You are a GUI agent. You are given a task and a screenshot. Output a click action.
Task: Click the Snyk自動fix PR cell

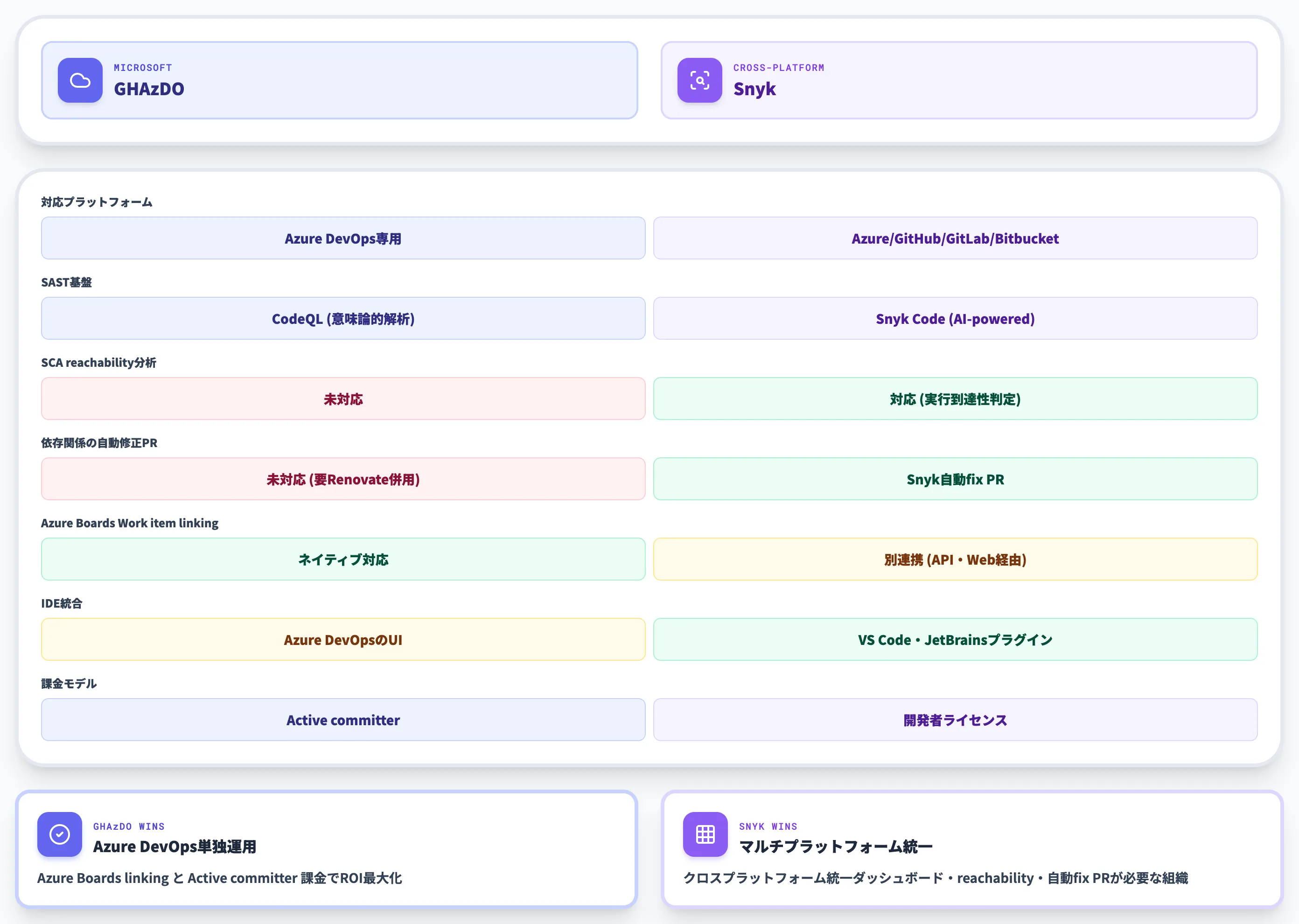pyautogui.click(x=955, y=479)
